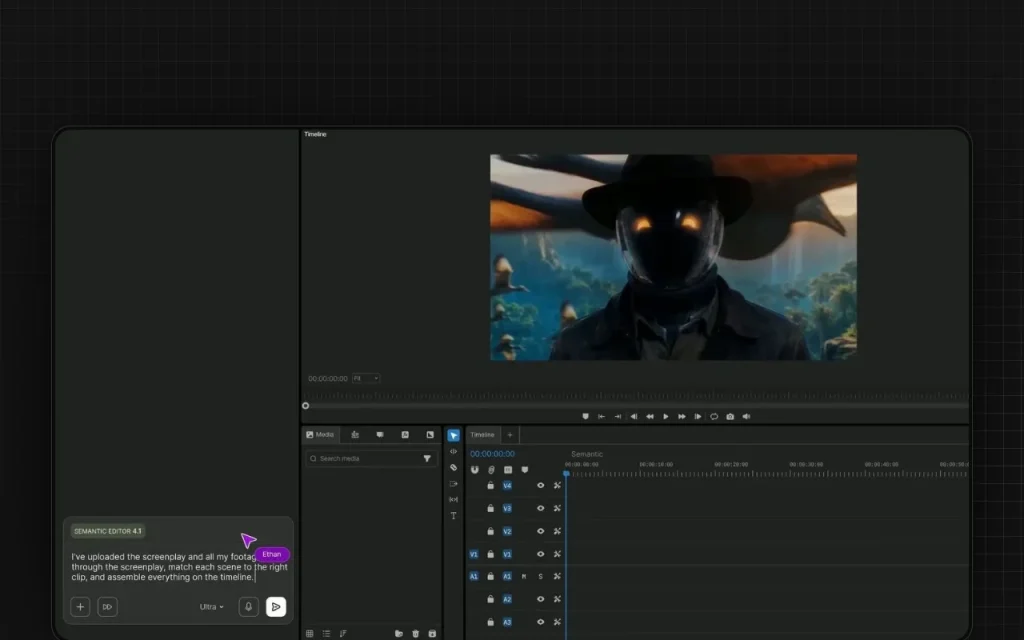Open A3 track tools icon
Screen dimensions: 1024x640
(x=557, y=622)
